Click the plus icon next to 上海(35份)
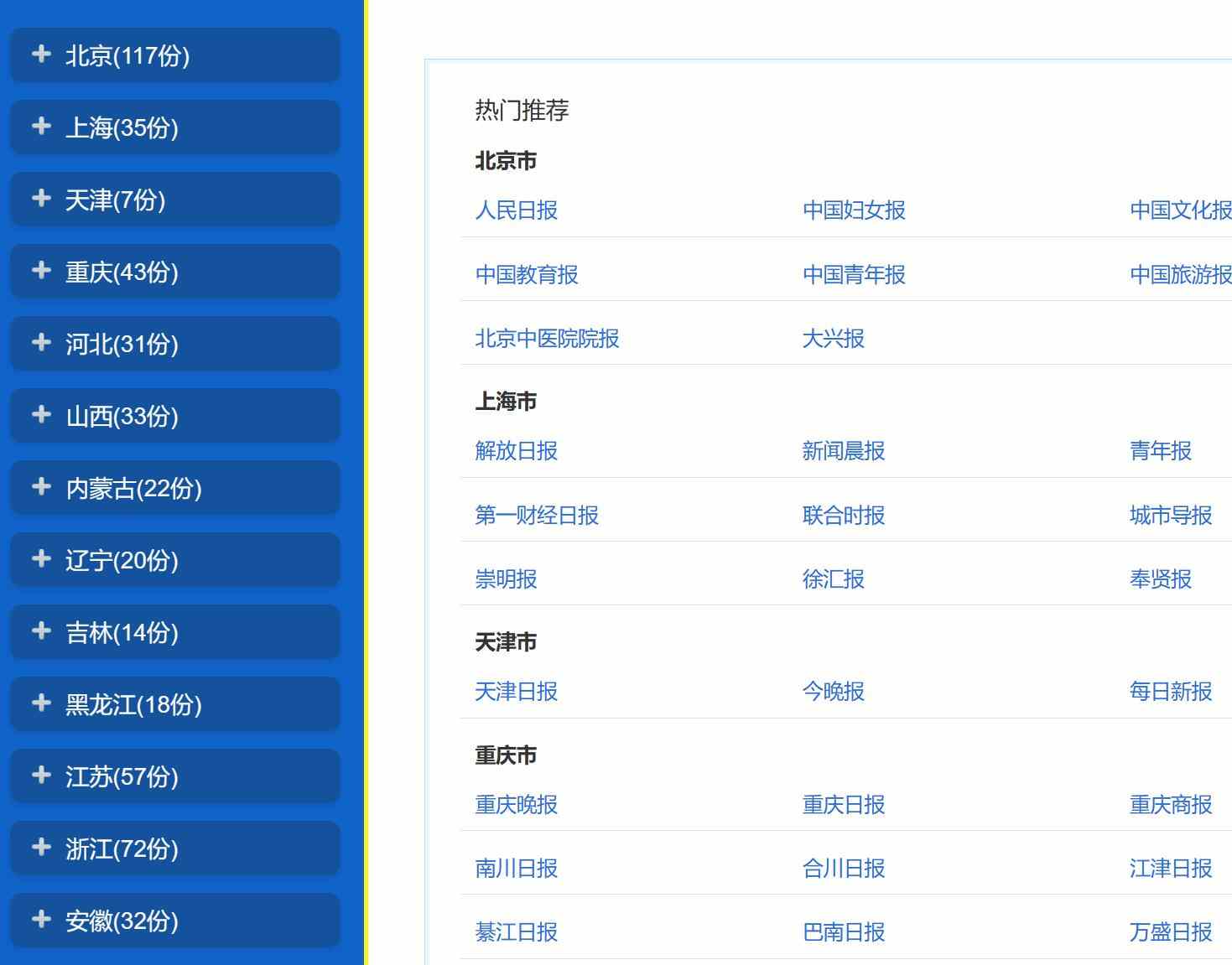This screenshot has height=965, width=1232. pyautogui.click(x=41, y=127)
